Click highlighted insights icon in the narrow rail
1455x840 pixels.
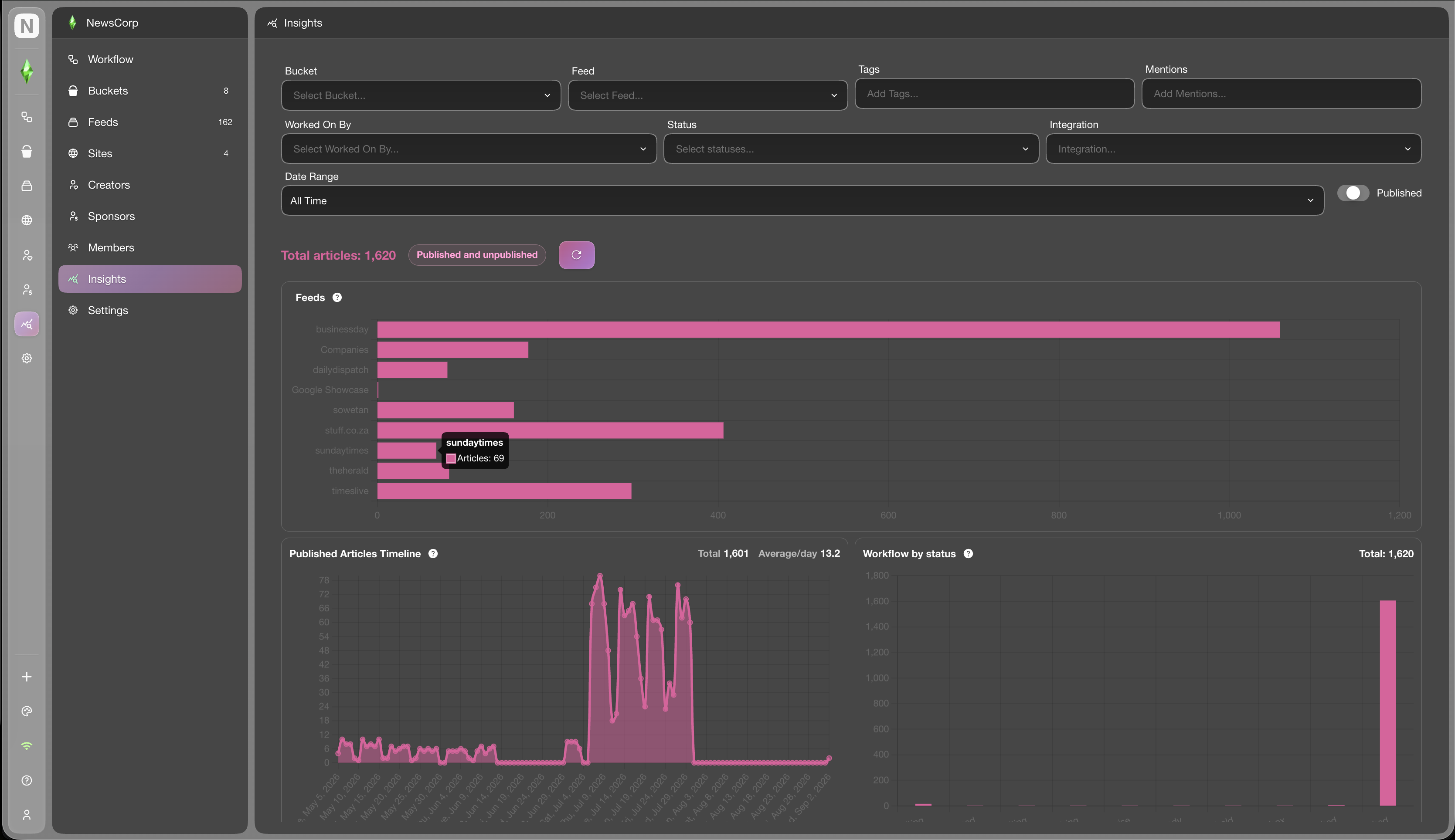[27, 324]
